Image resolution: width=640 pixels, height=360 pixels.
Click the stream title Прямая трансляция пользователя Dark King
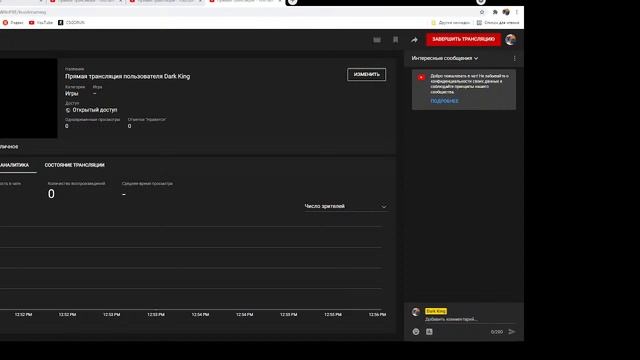[x=127, y=76]
